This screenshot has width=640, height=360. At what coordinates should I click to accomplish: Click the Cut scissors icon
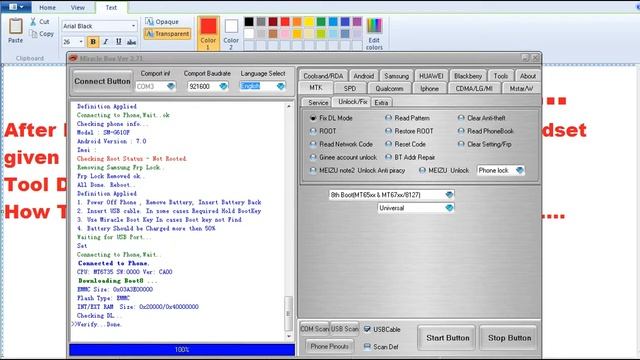33,22
